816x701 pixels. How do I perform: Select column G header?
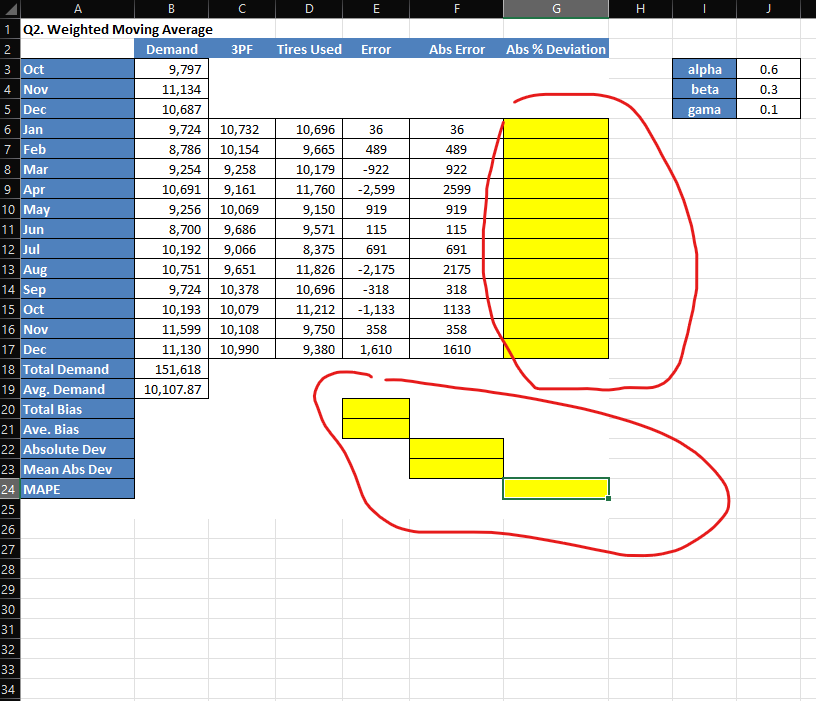pos(556,9)
